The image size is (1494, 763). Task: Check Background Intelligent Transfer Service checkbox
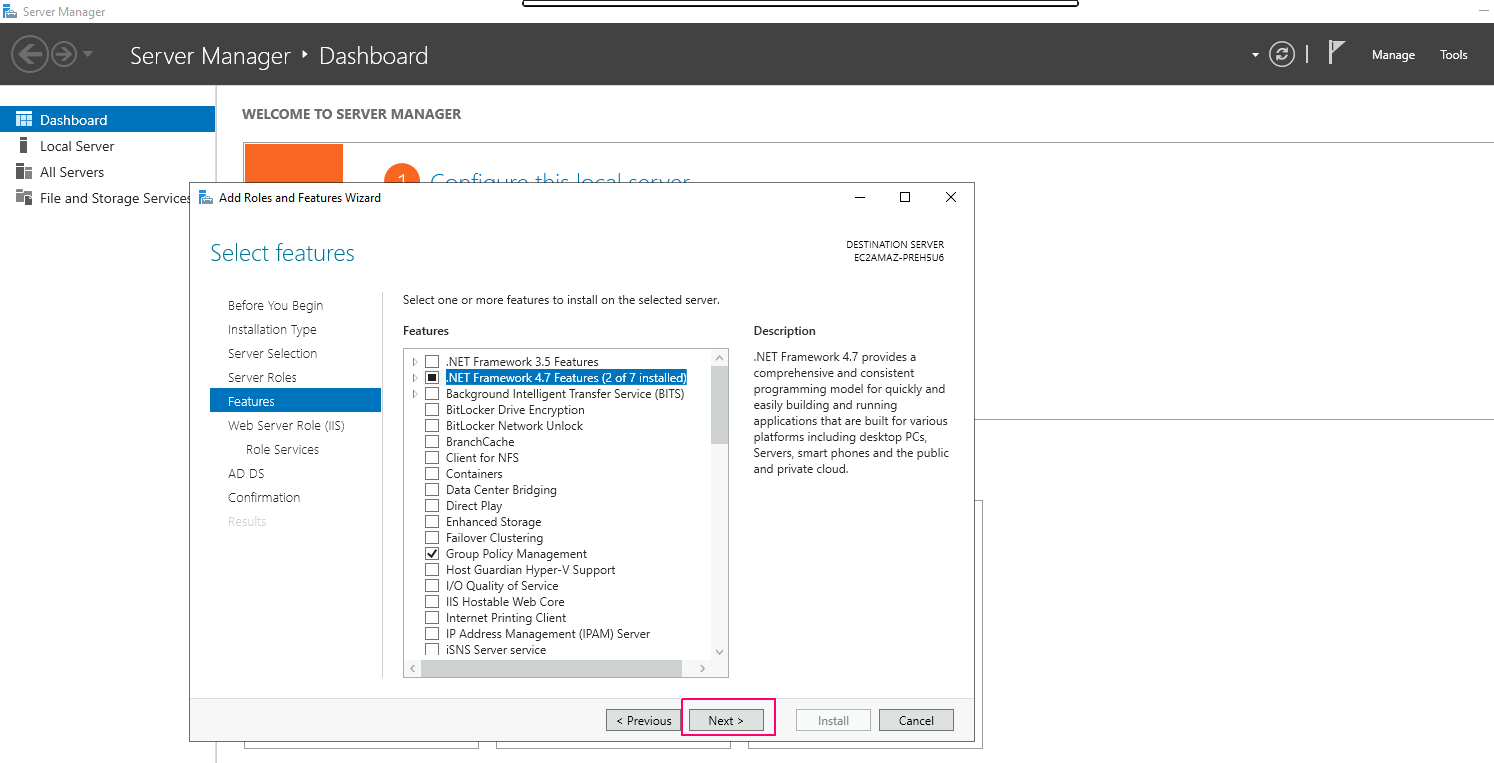(432, 393)
